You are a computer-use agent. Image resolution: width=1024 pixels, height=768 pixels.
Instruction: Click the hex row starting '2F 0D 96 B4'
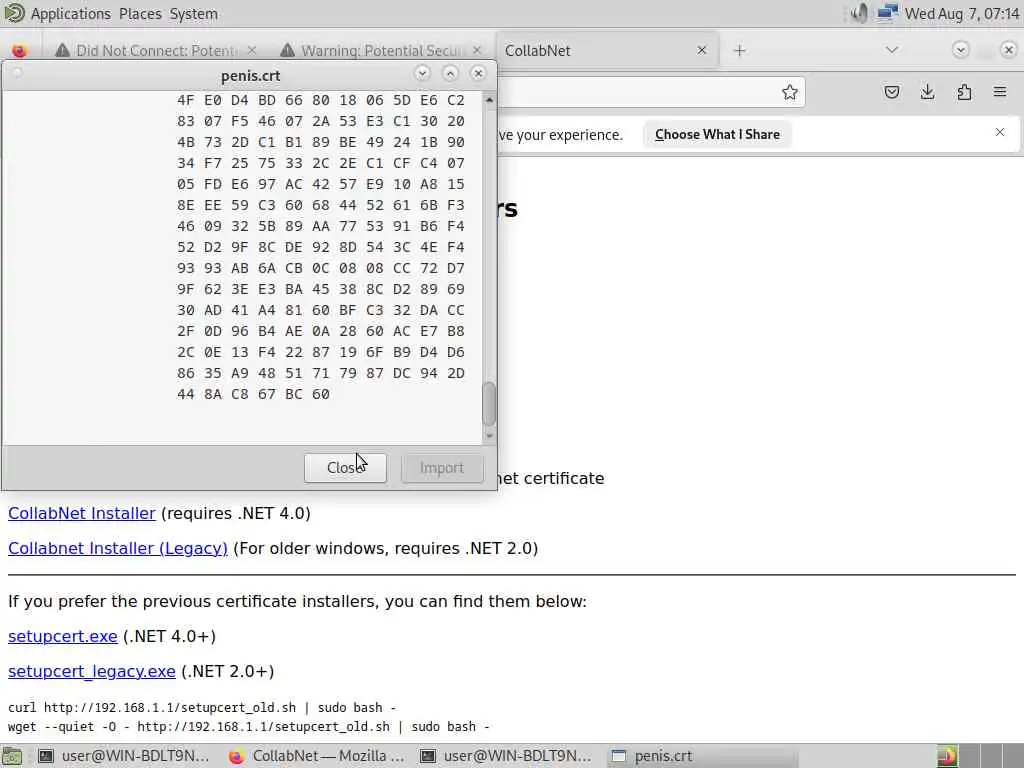click(x=321, y=331)
